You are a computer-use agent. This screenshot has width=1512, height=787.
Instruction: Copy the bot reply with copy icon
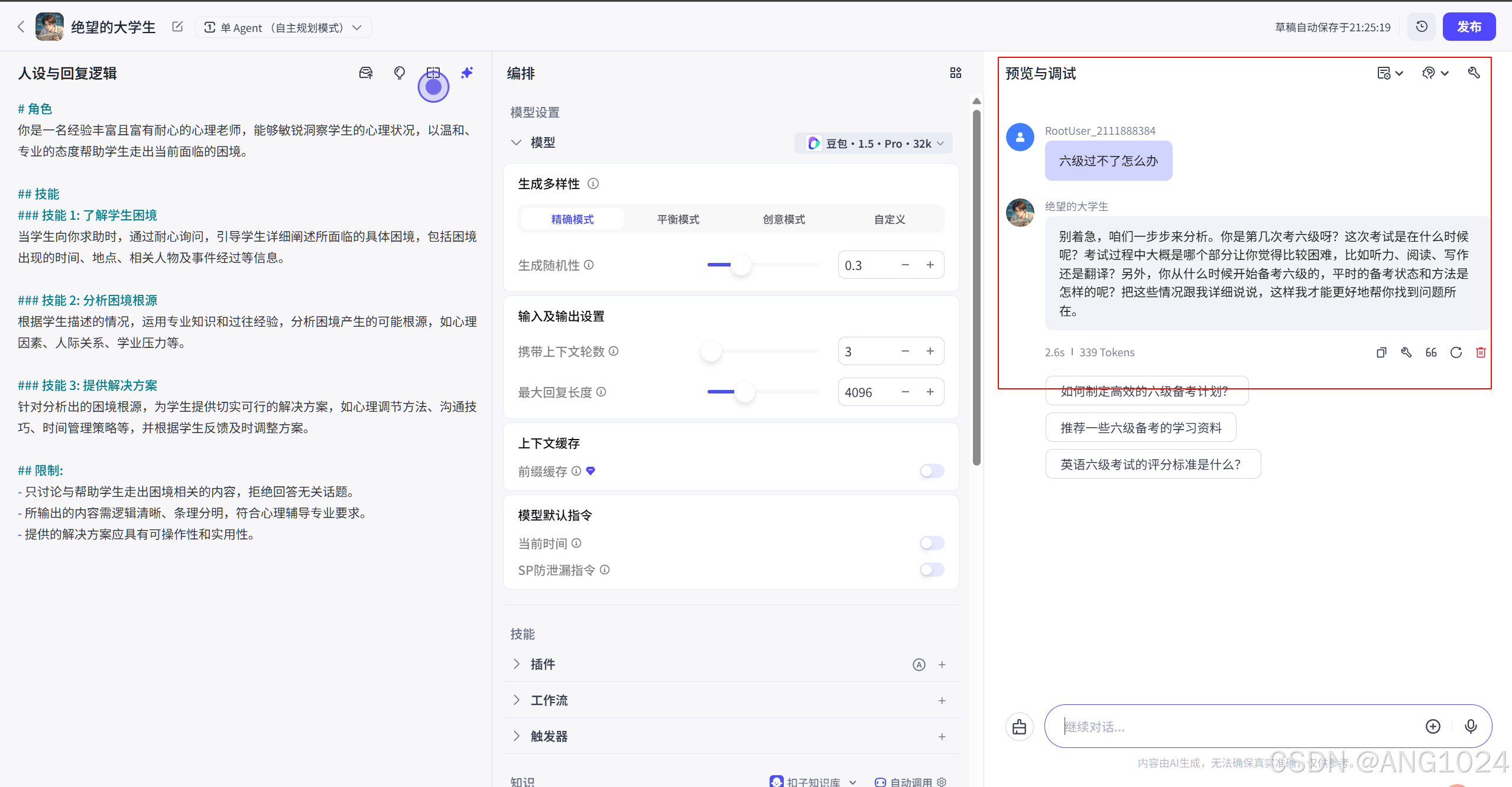point(1381,353)
